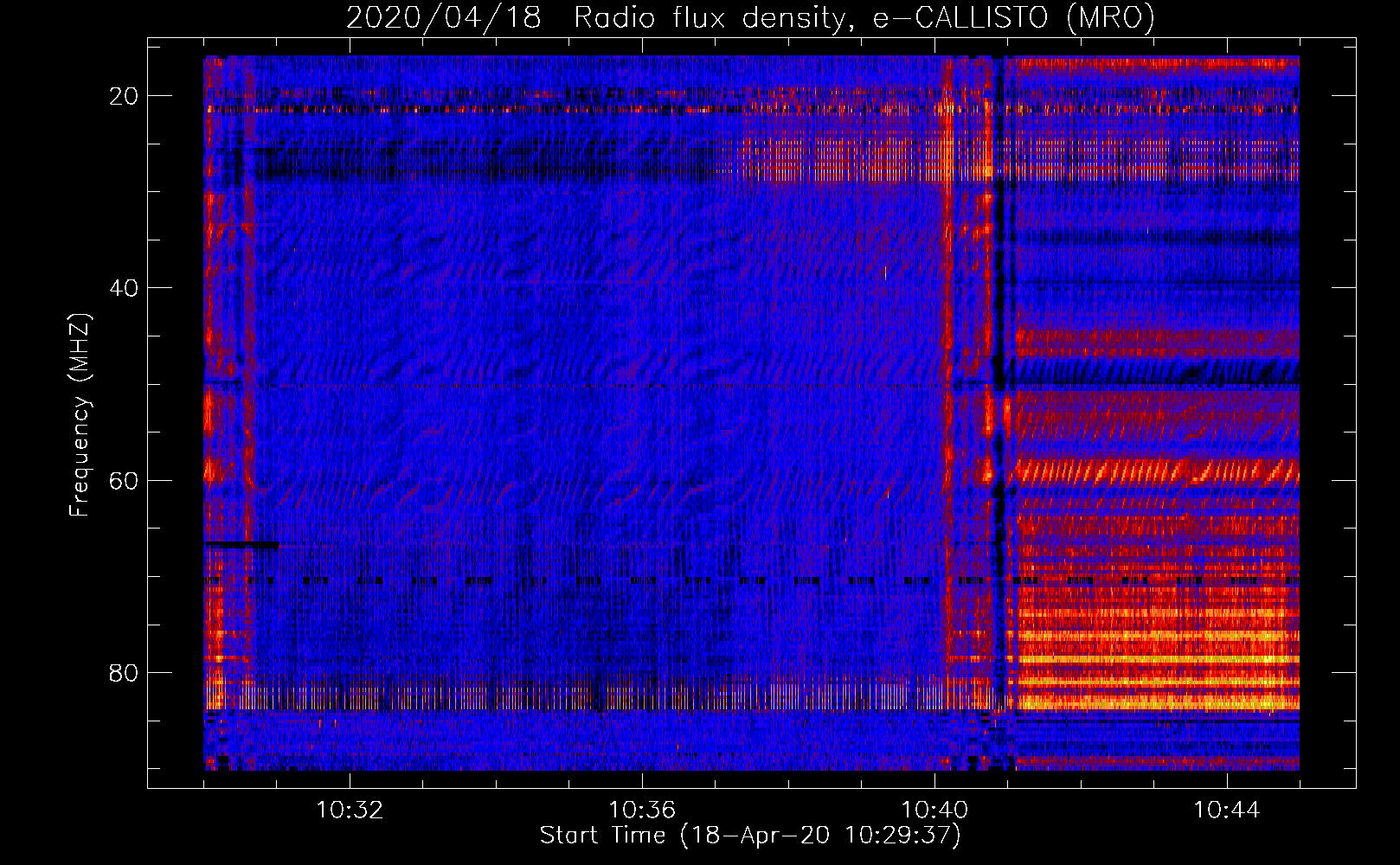Image resolution: width=1400 pixels, height=865 pixels.
Task: Click the frequency tick label '80'
Action: pyautogui.click(x=124, y=672)
